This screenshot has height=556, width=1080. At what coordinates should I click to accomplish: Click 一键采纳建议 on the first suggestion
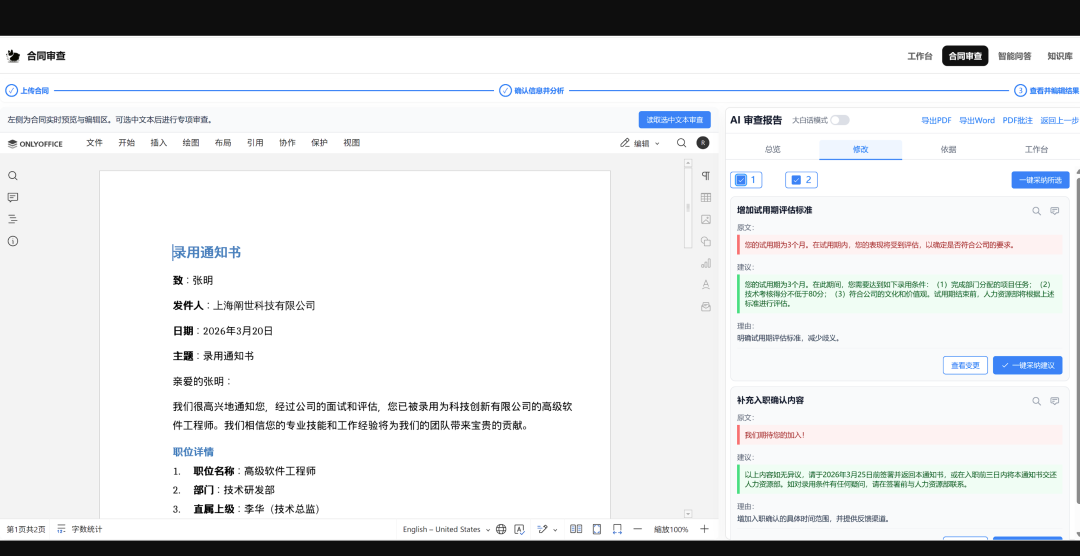point(1028,365)
